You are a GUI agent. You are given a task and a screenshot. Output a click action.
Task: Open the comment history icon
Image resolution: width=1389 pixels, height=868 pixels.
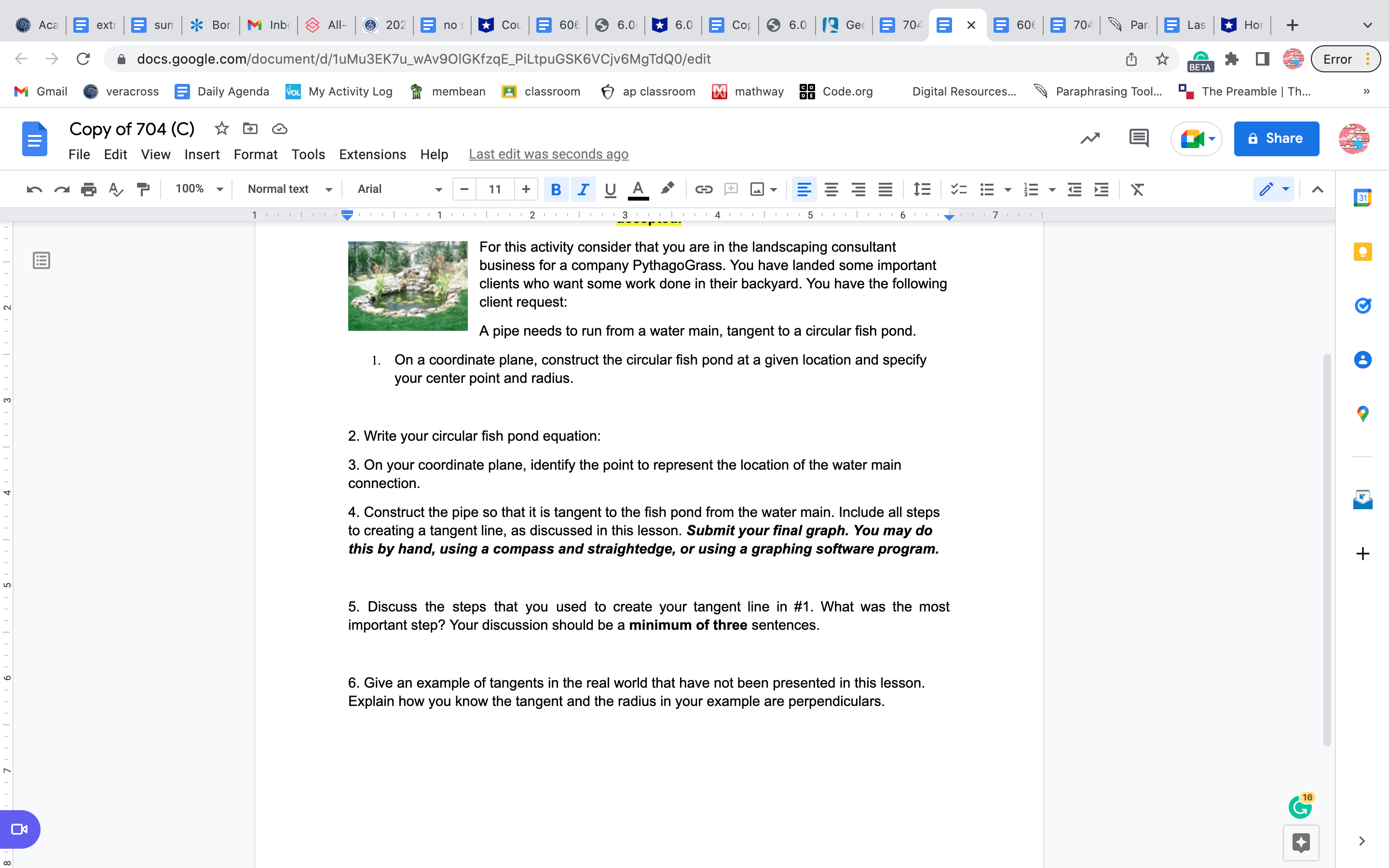pos(1138,138)
